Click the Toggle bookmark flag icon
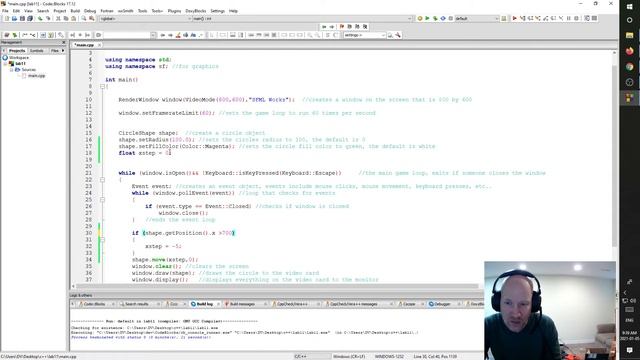The height and width of the screenshot is (360, 640). 342,27
